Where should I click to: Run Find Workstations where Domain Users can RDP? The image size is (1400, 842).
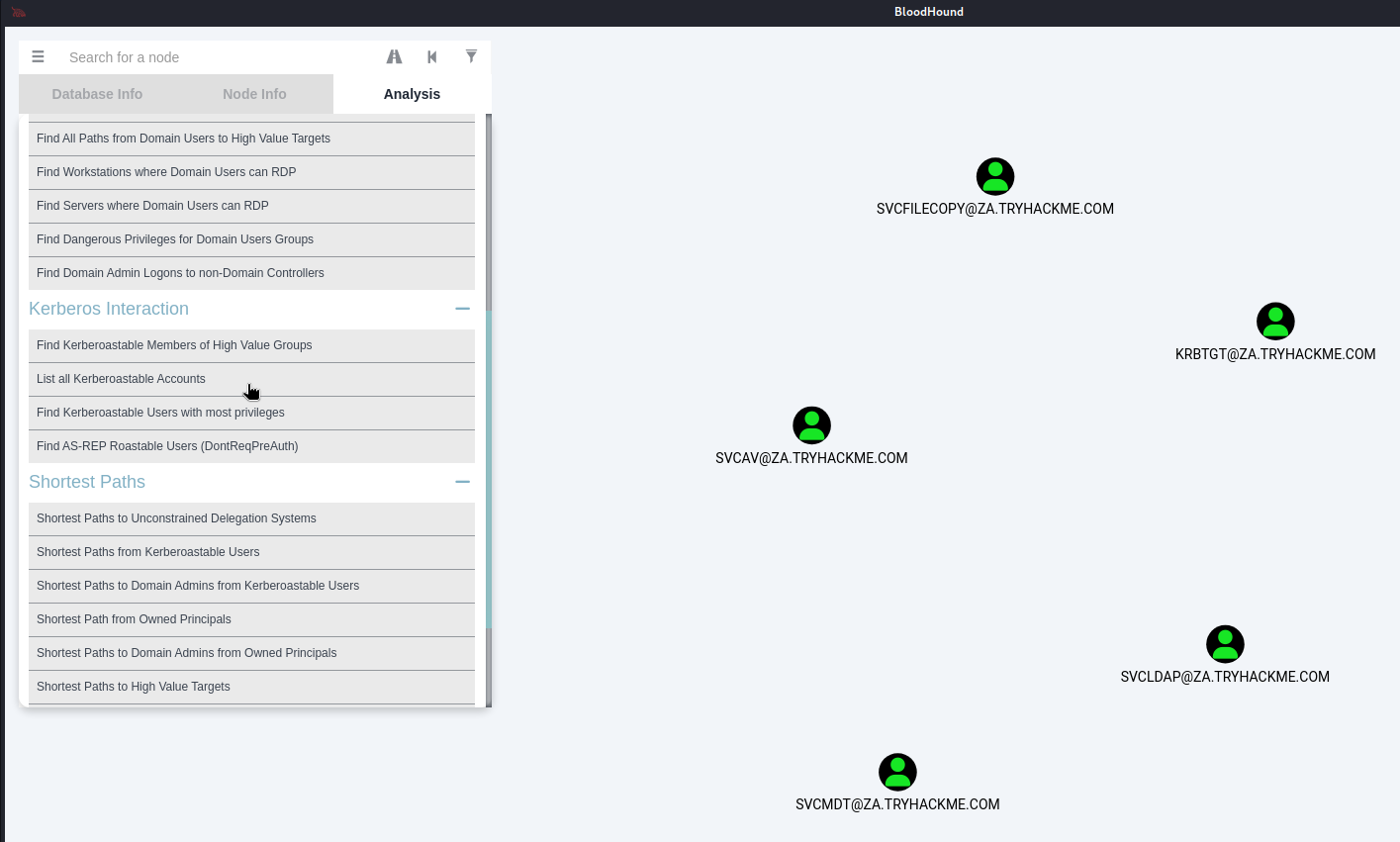[x=251, y=172]
